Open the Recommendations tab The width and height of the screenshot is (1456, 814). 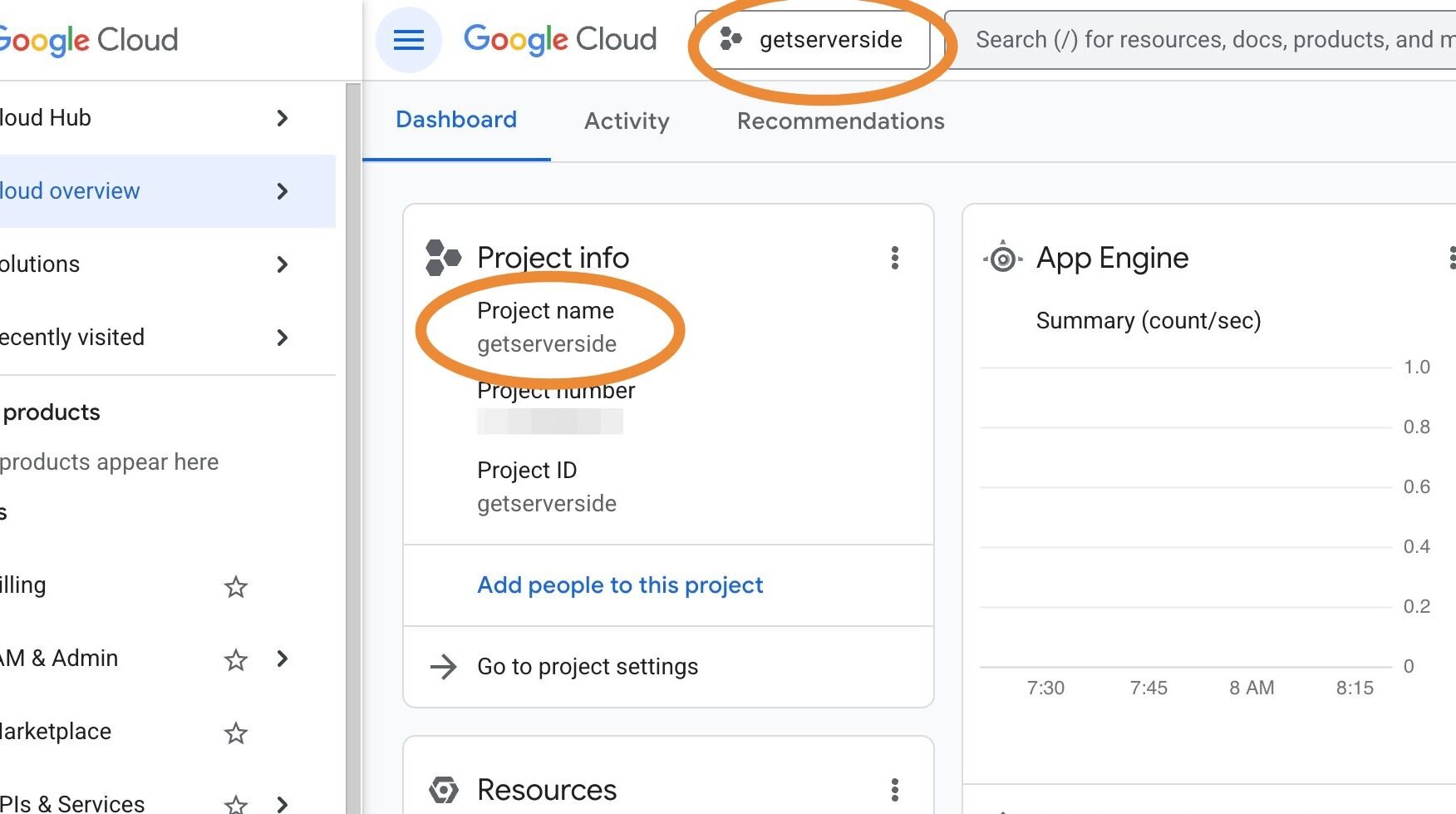click(x=840, y=121)
